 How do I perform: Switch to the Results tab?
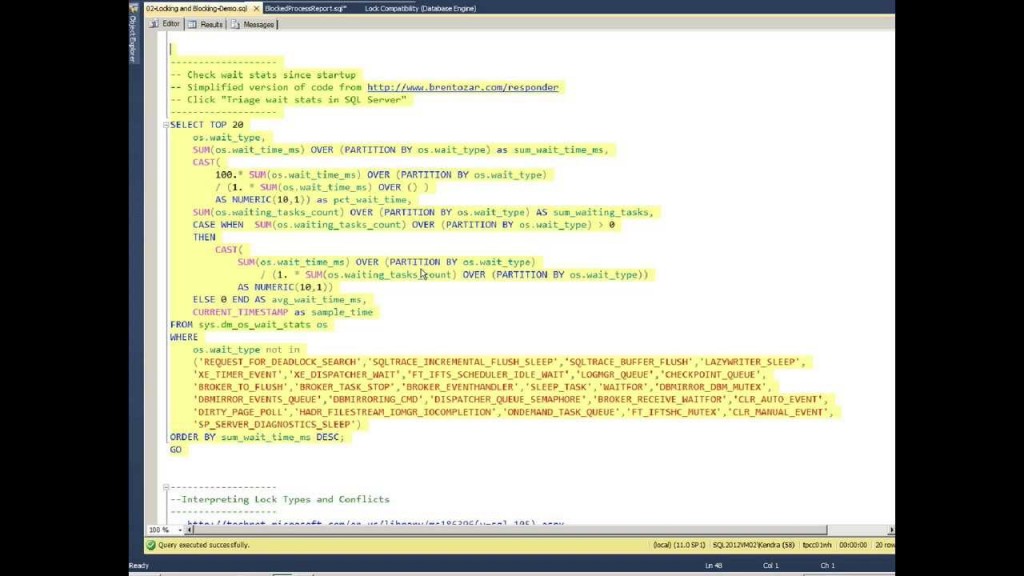pos(211,24)
